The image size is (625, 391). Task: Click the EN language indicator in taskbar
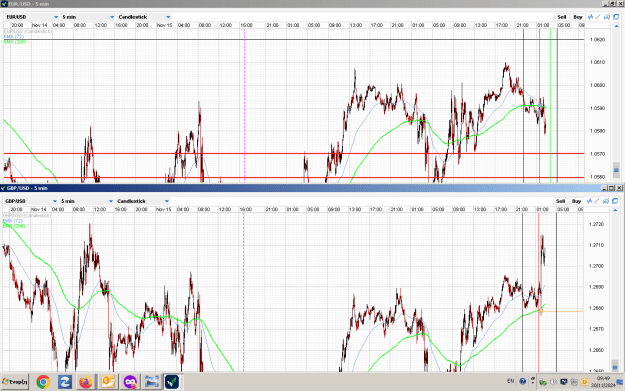point(511,381)
